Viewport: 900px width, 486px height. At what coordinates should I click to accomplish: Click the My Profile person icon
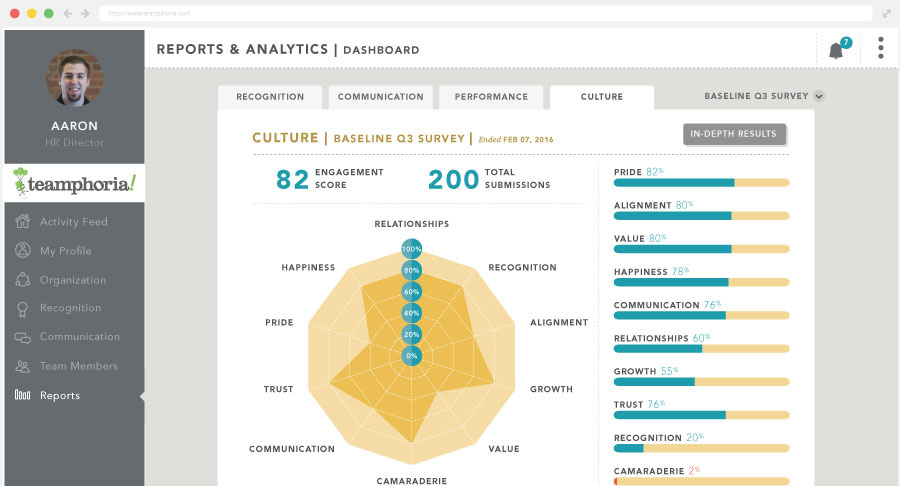[22, 250]
